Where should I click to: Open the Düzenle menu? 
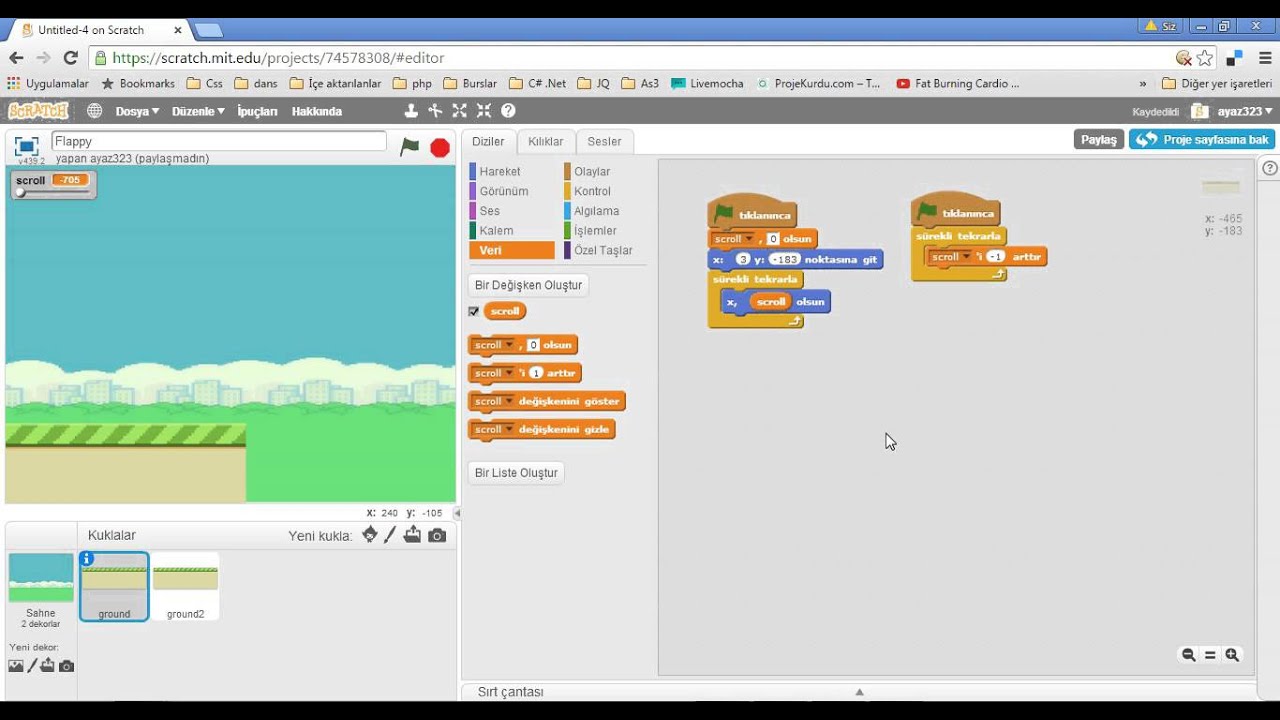[x=198, y=111]
